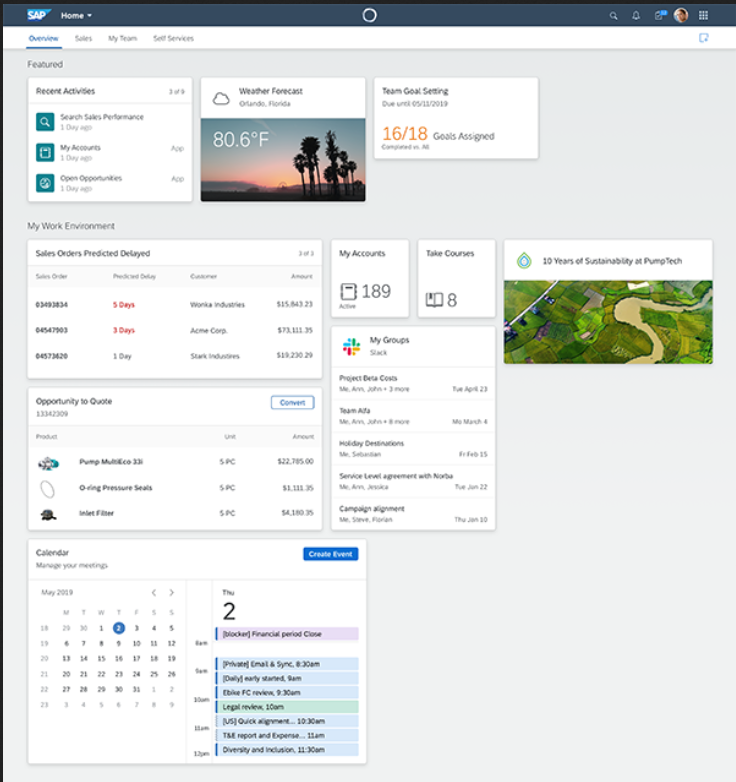Open Search Sales Performance activity icon
The image size is (736, 782).
pos(45,122)
